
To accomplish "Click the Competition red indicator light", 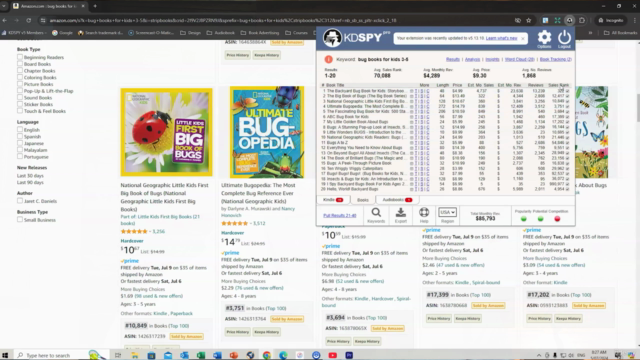I will 557,219.
